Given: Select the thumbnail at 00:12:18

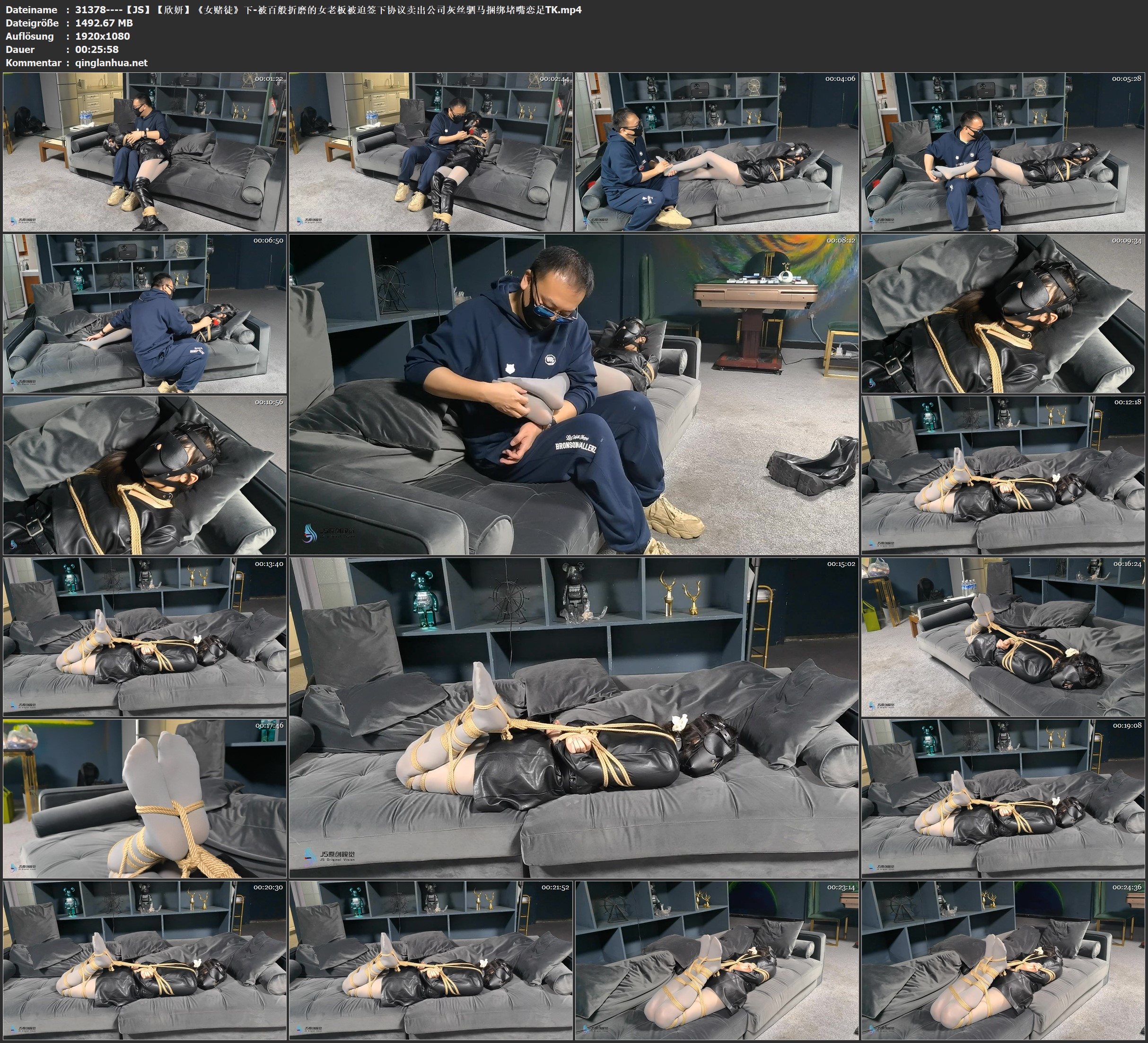Looking at the screenshot, I should click(1003, 475).
